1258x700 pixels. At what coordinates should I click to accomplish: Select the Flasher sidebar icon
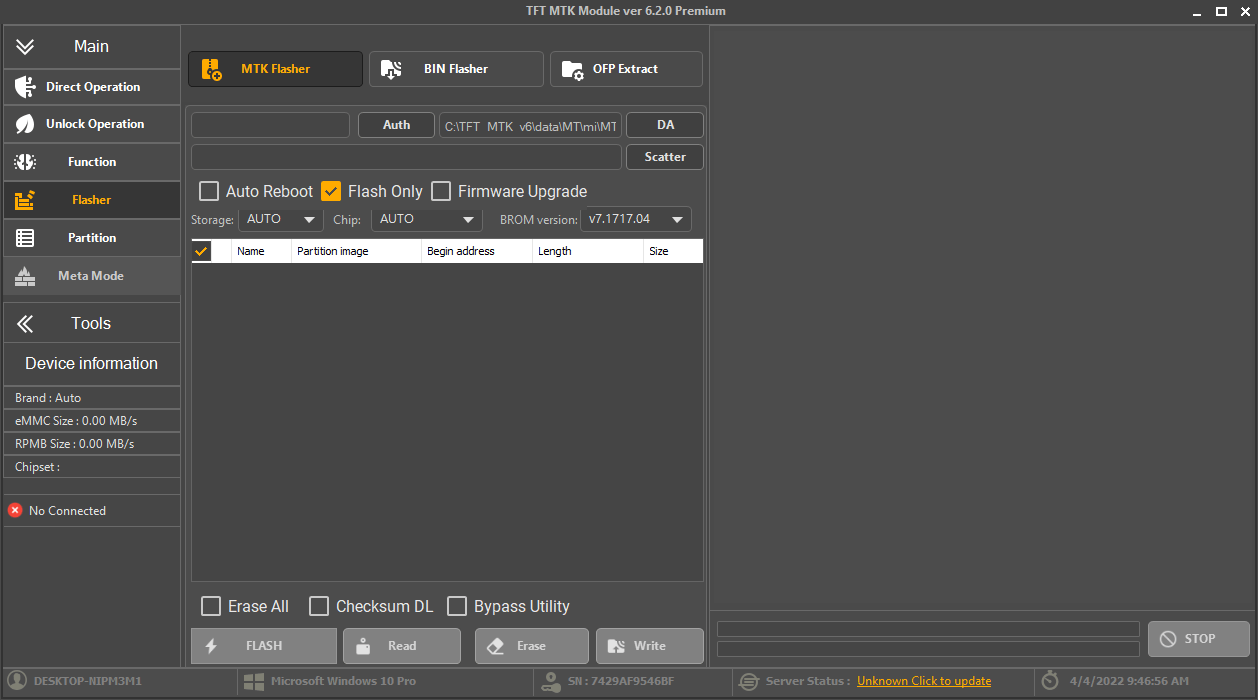coord(26,200)
